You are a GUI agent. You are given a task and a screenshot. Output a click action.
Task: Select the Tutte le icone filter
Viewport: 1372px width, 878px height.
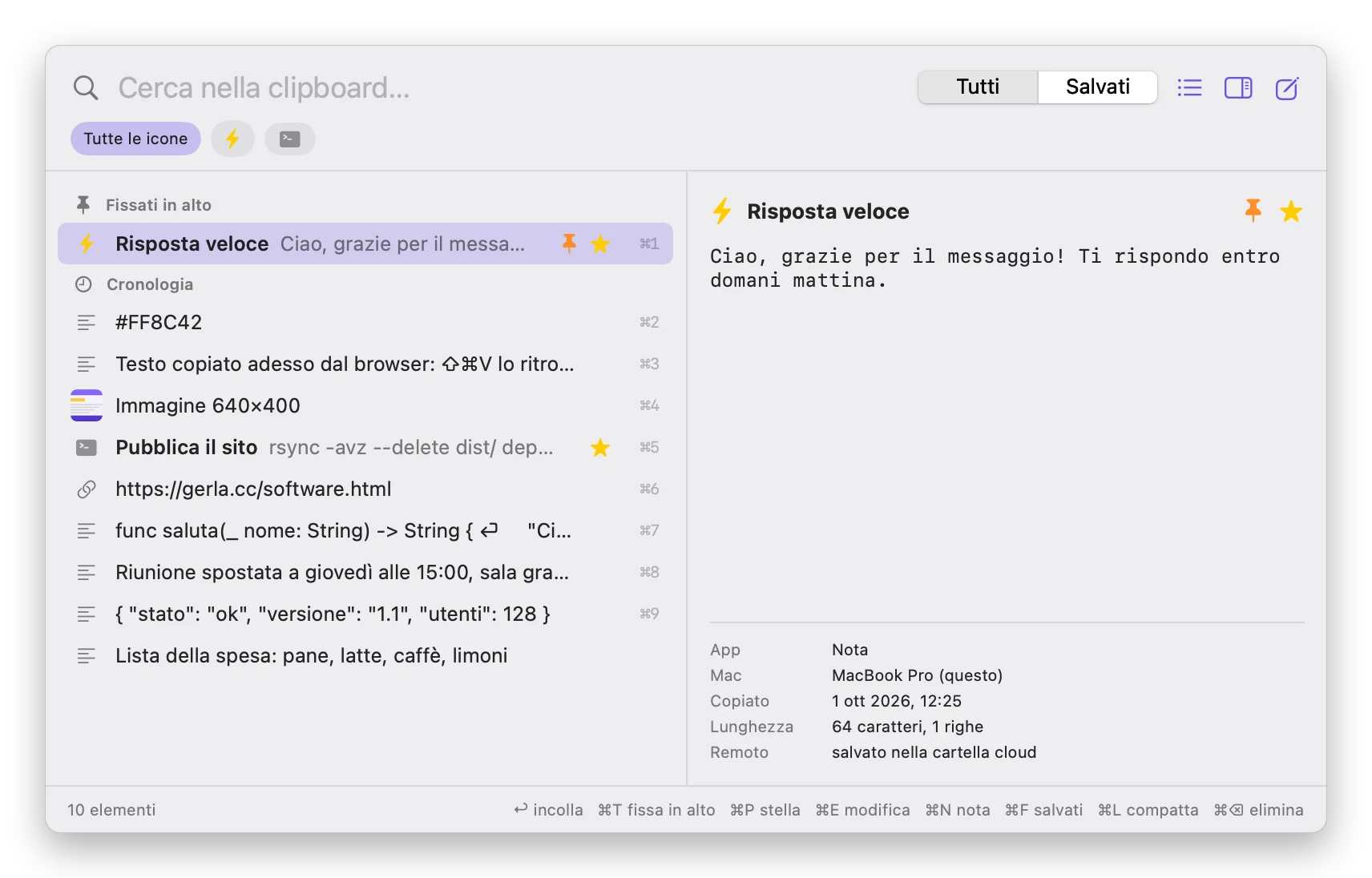(135, 139)
